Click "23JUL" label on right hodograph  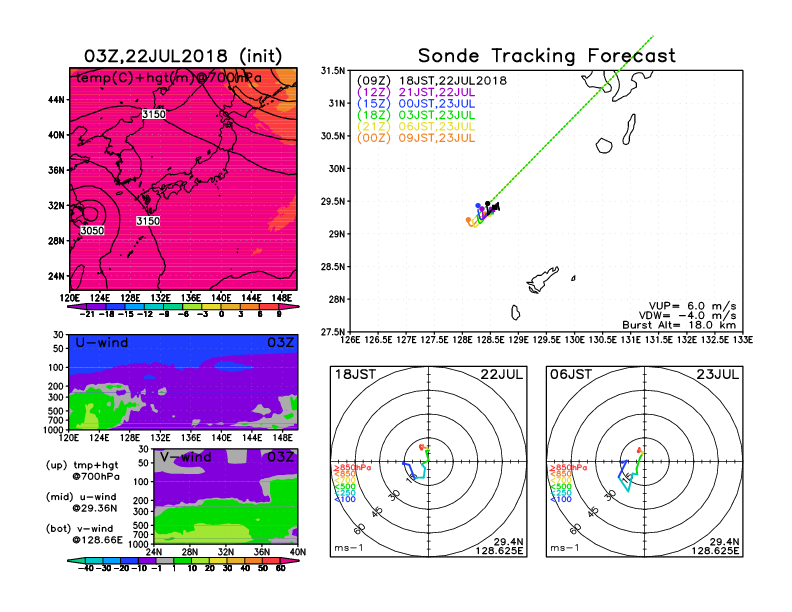718,375
